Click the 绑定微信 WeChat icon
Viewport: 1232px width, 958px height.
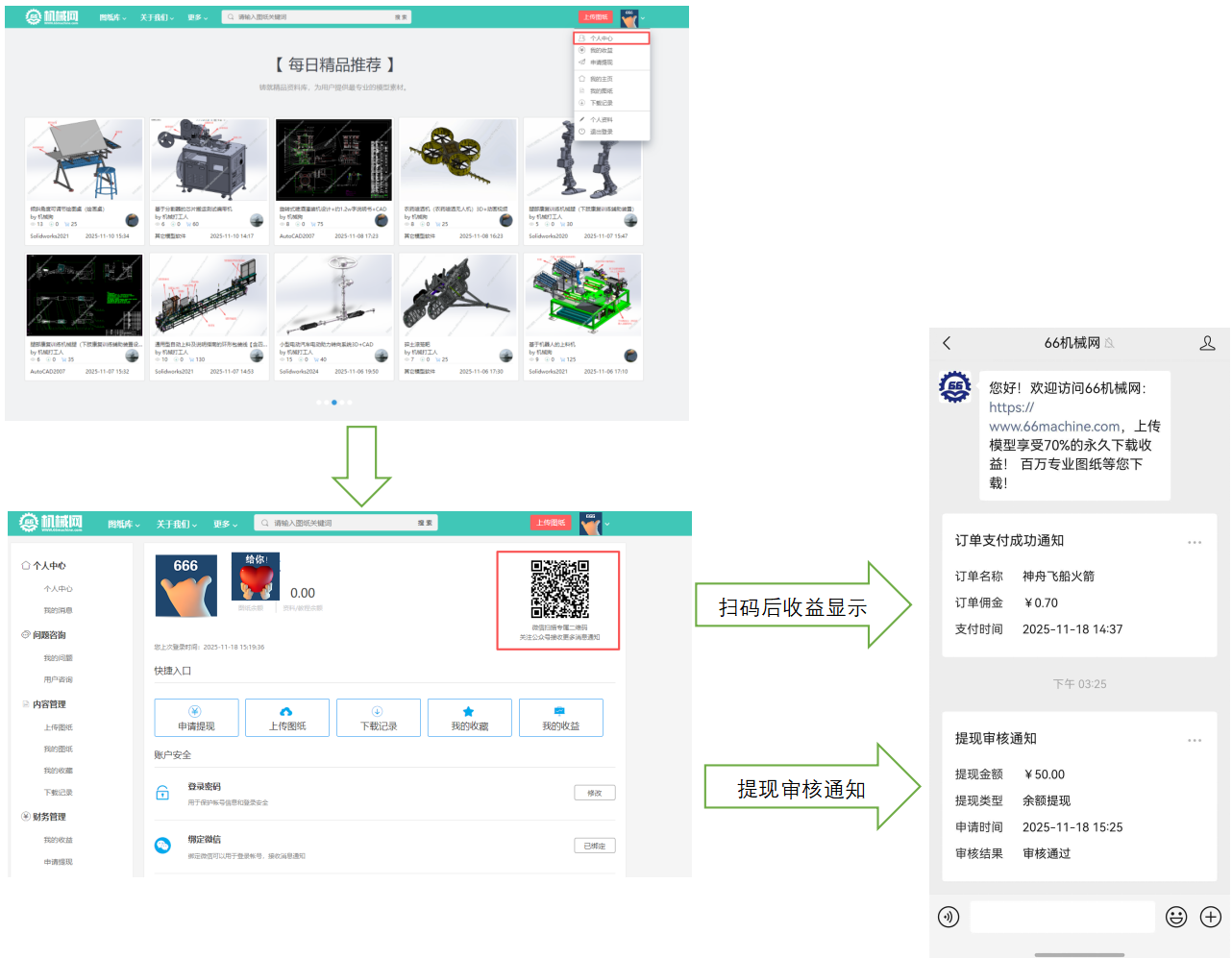pos(163,845)
